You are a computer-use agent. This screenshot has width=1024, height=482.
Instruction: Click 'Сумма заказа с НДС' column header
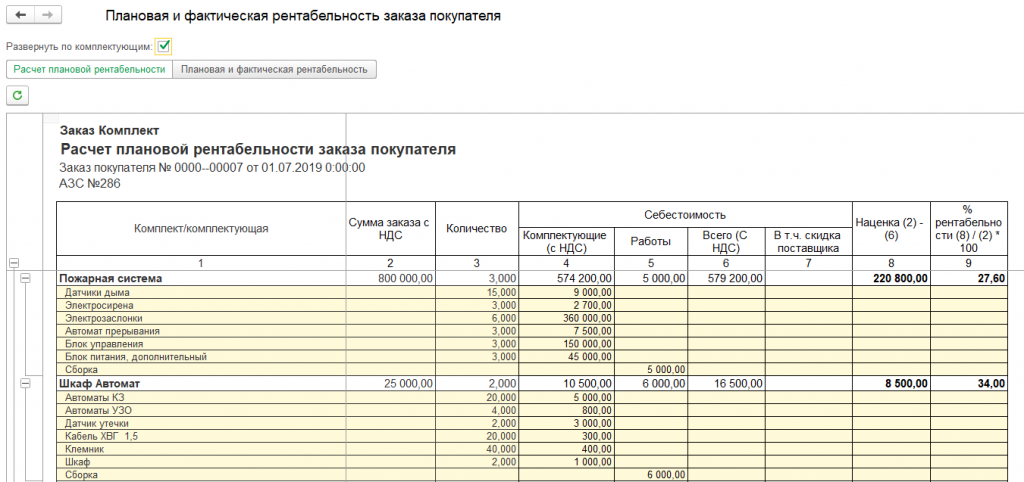tap(390, 229)
